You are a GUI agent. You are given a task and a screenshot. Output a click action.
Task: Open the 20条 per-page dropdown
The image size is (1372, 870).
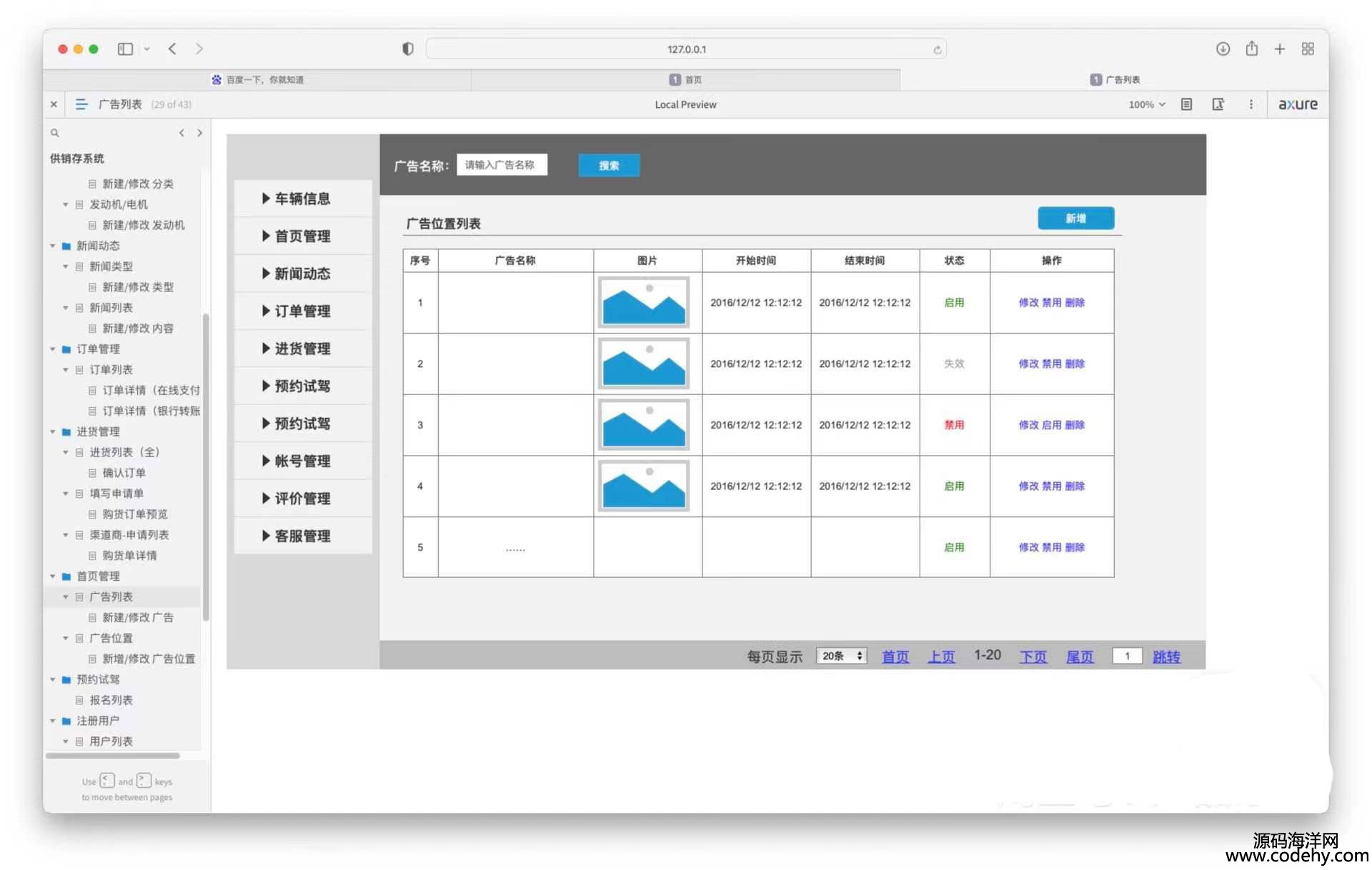click(842, 656)
